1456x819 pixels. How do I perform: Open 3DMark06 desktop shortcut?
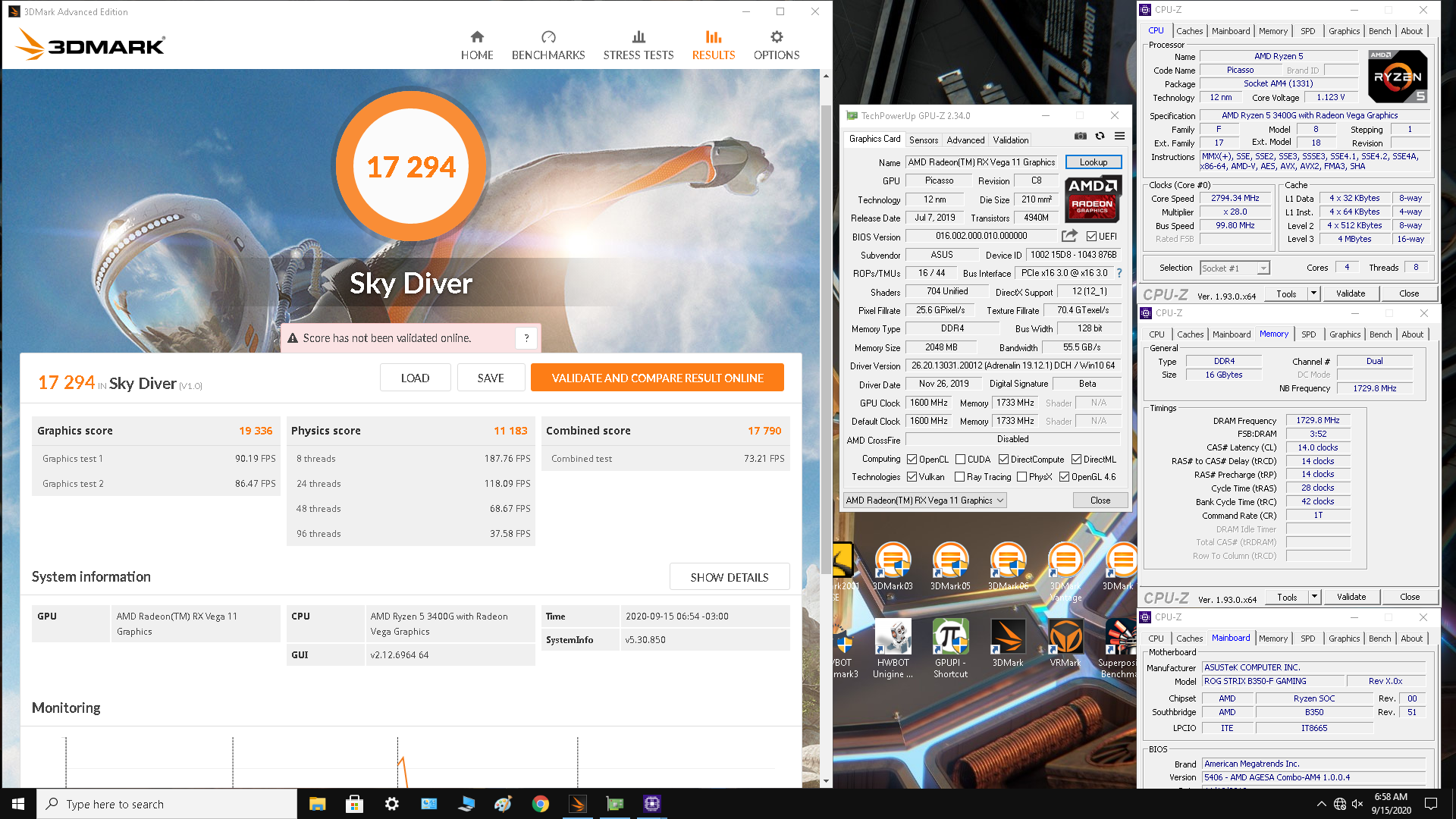(1008, 566)
